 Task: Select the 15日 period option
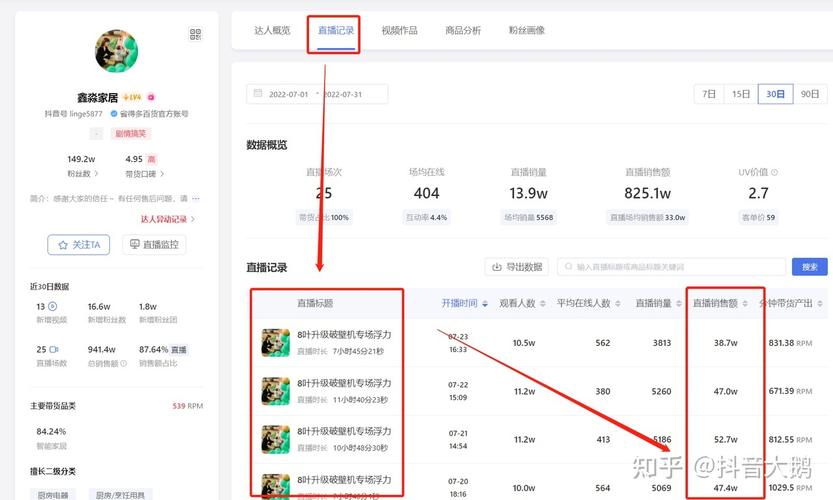(x=741, y=94)
